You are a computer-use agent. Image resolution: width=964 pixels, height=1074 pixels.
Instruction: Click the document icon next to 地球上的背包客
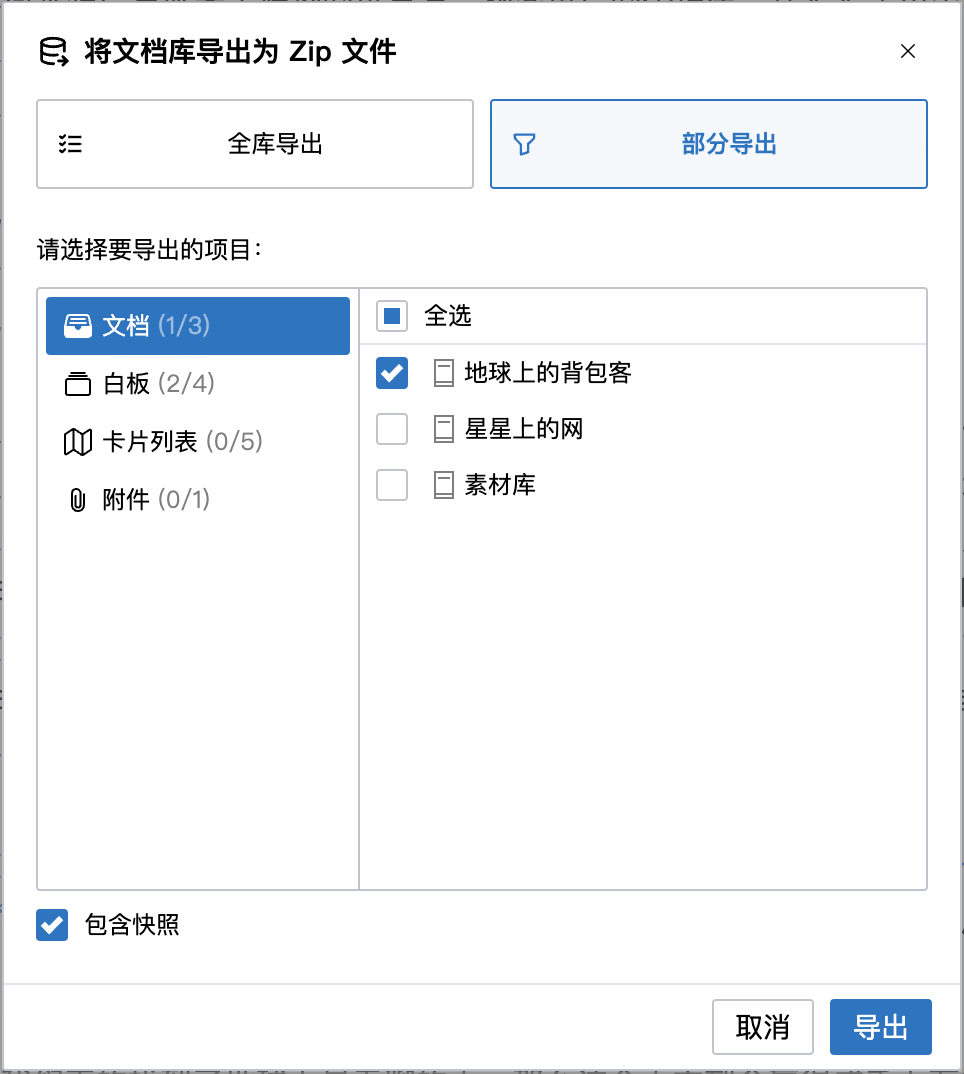[x=444, y=373]
